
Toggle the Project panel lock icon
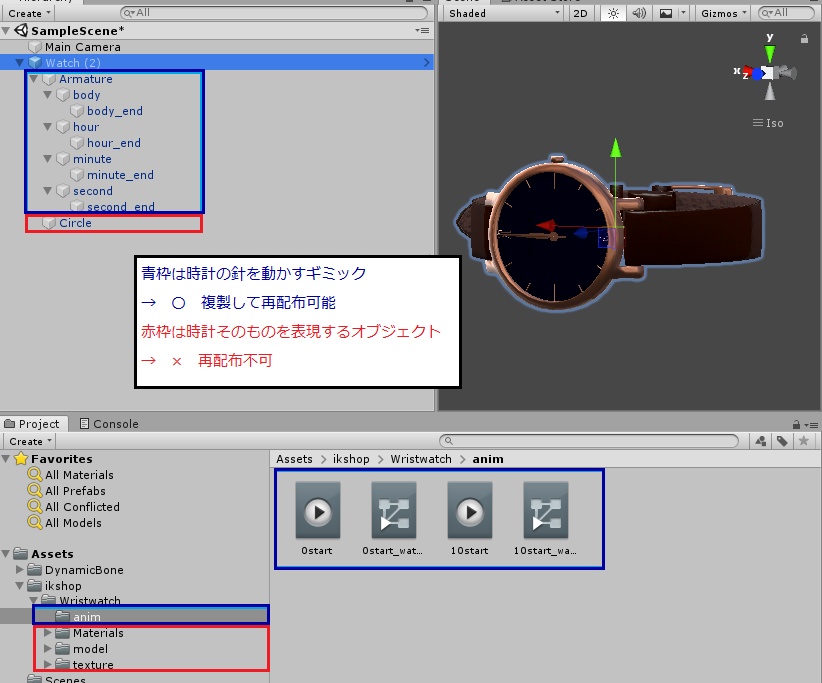[796, 424]
